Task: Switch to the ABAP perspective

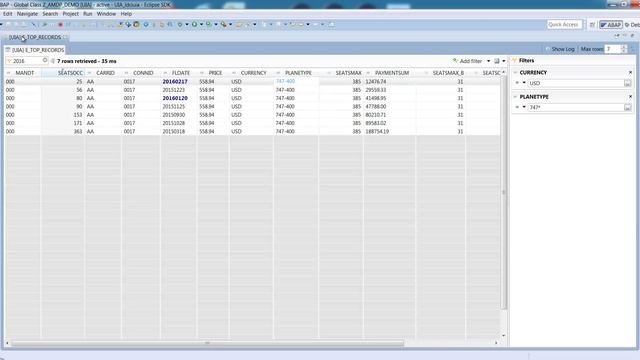Action: pyautogui.click(x=611, y=25)
